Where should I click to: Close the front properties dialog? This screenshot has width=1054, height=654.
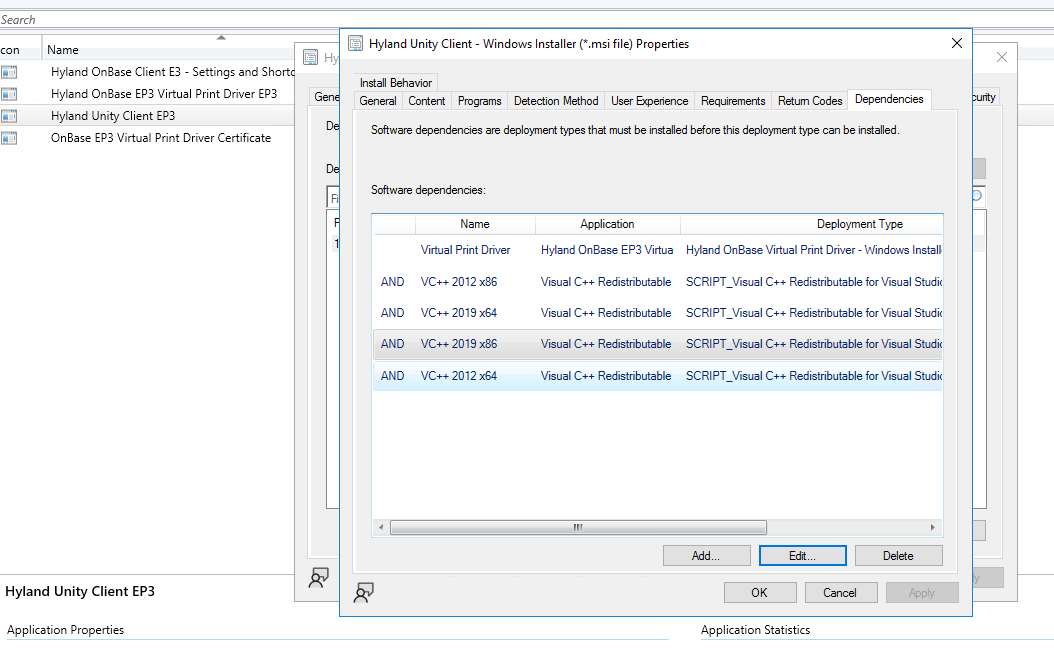coord(957,43)
